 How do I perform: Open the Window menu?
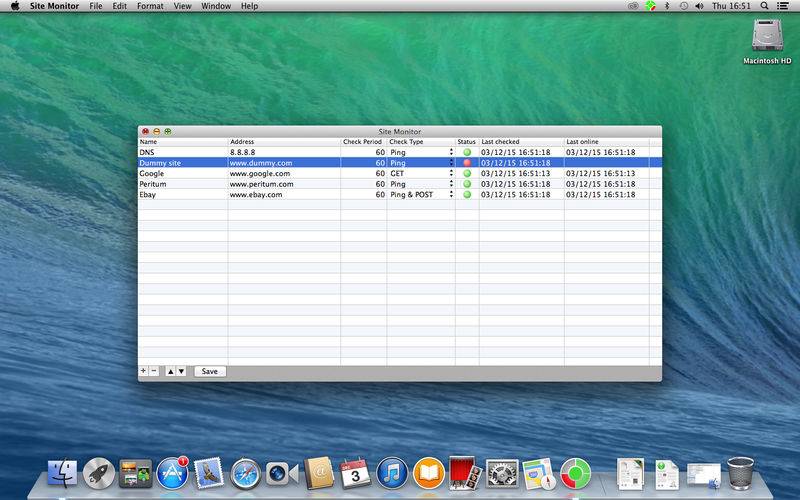(216, 6)
